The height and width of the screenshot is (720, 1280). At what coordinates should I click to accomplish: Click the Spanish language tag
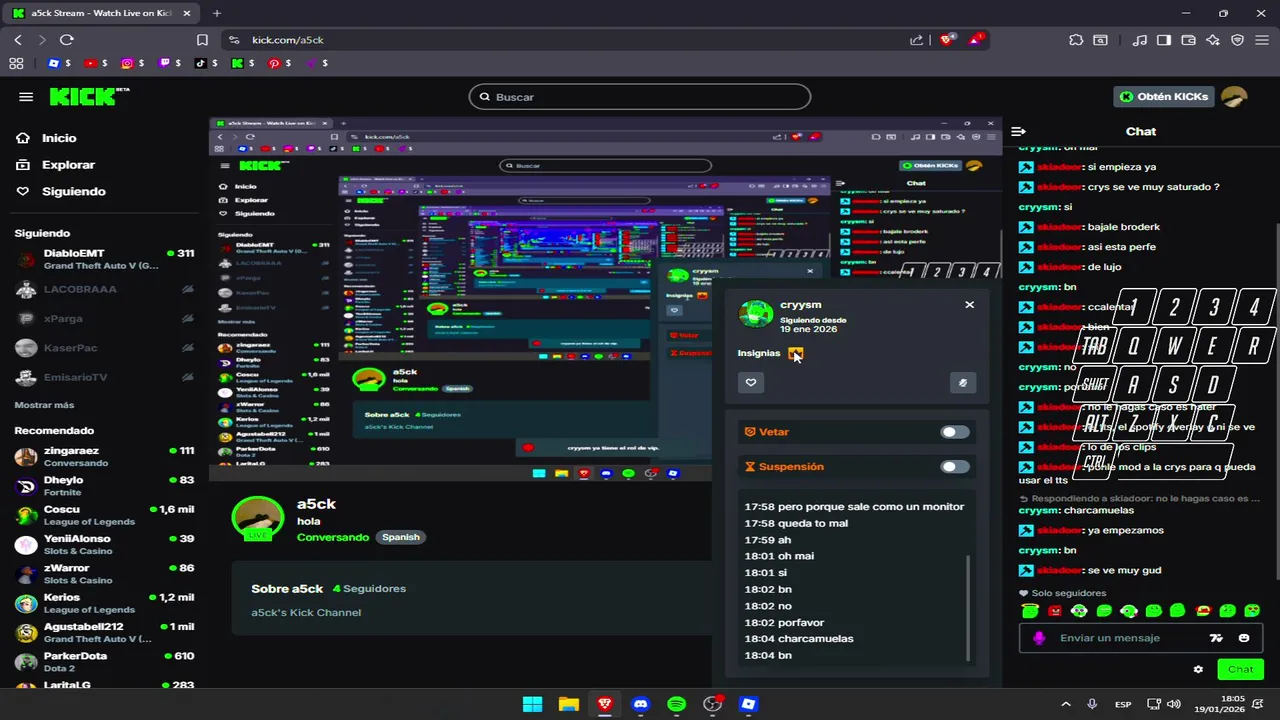click(401, 537)
